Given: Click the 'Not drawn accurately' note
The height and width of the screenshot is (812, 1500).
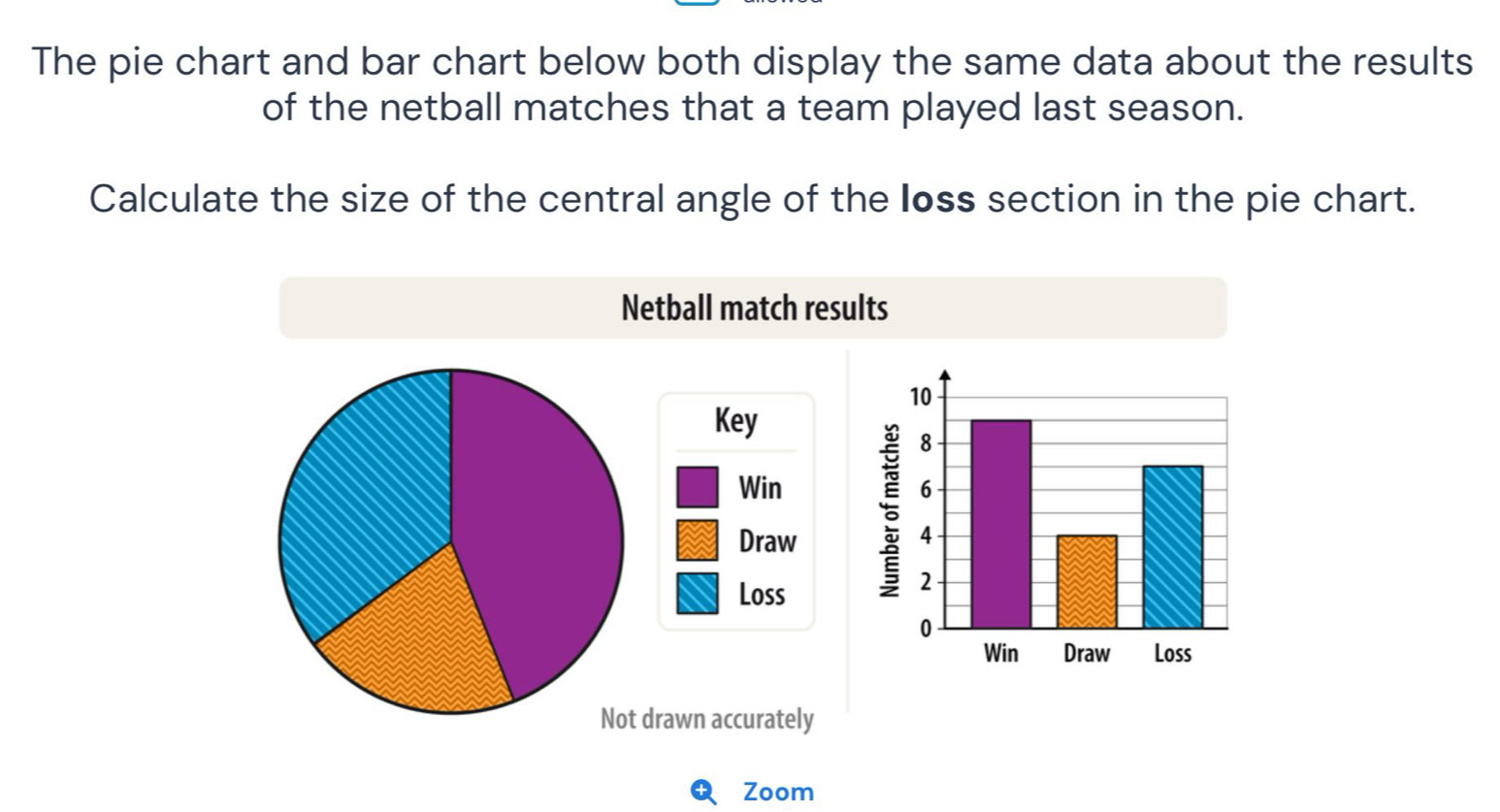Looking at the screenshot, I should tap(706, 720).
